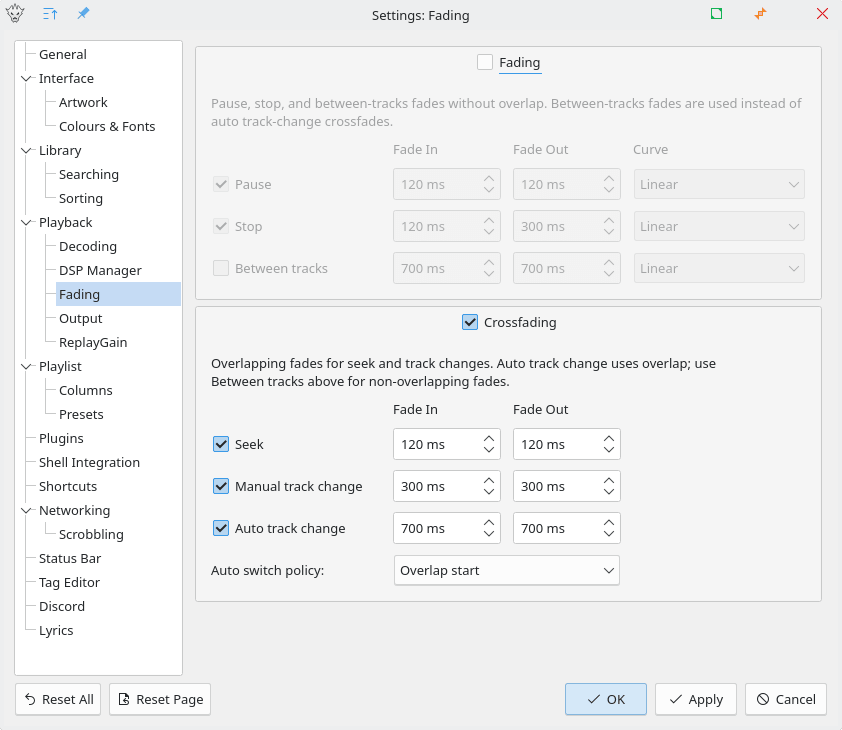Click the pin window icon in title bar
The image size is (842, 730).
click(83, 15)
